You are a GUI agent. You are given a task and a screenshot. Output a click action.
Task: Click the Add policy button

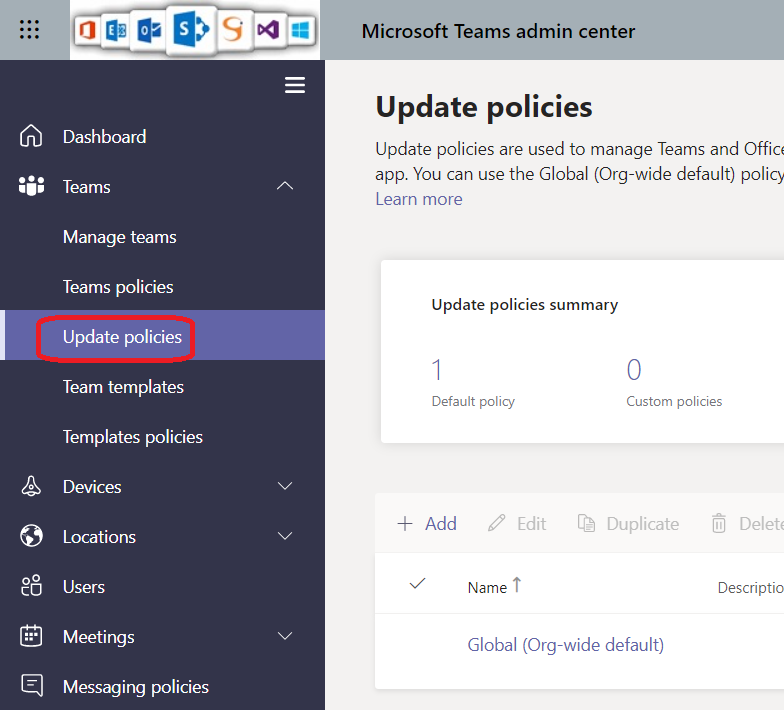(427, 524)
